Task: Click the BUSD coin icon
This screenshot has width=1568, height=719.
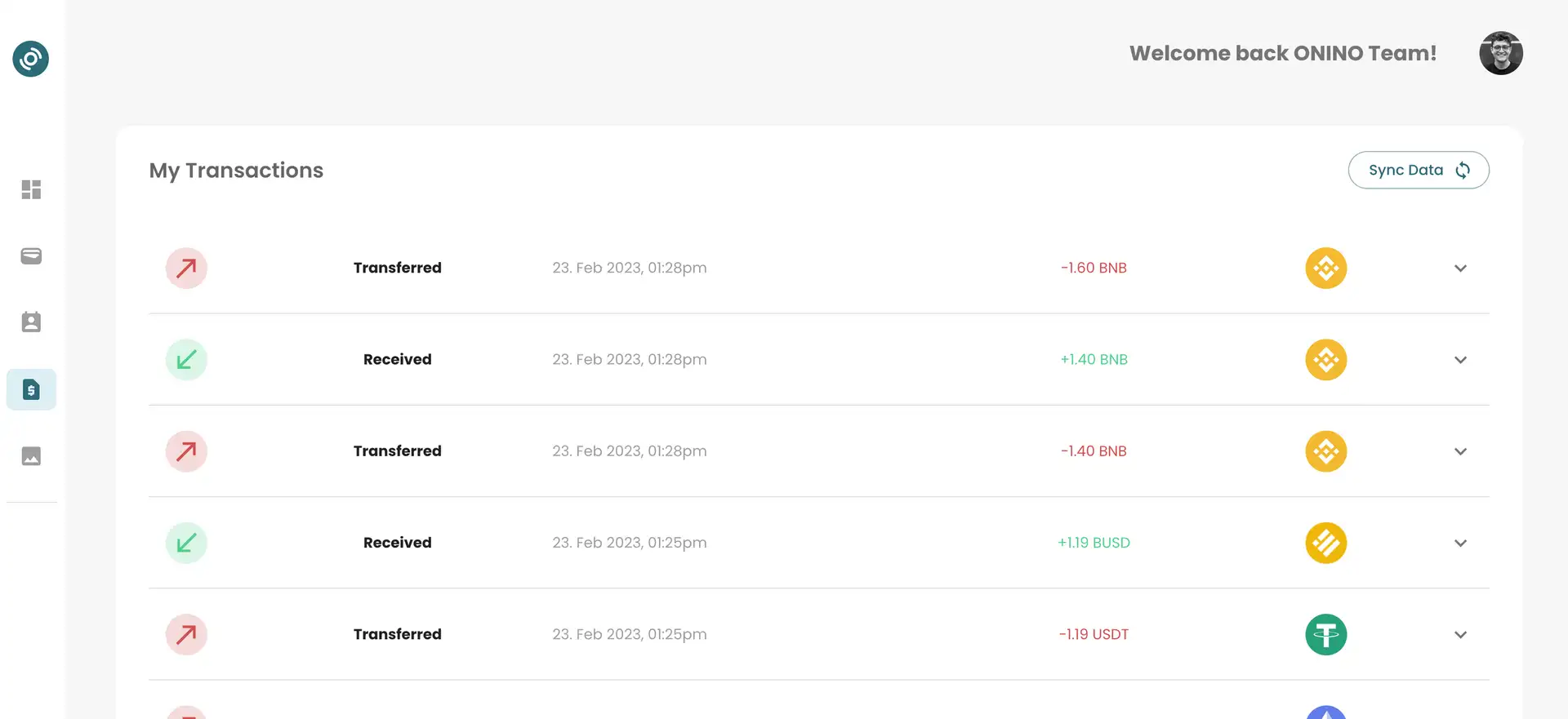Action: (1325, 543)
